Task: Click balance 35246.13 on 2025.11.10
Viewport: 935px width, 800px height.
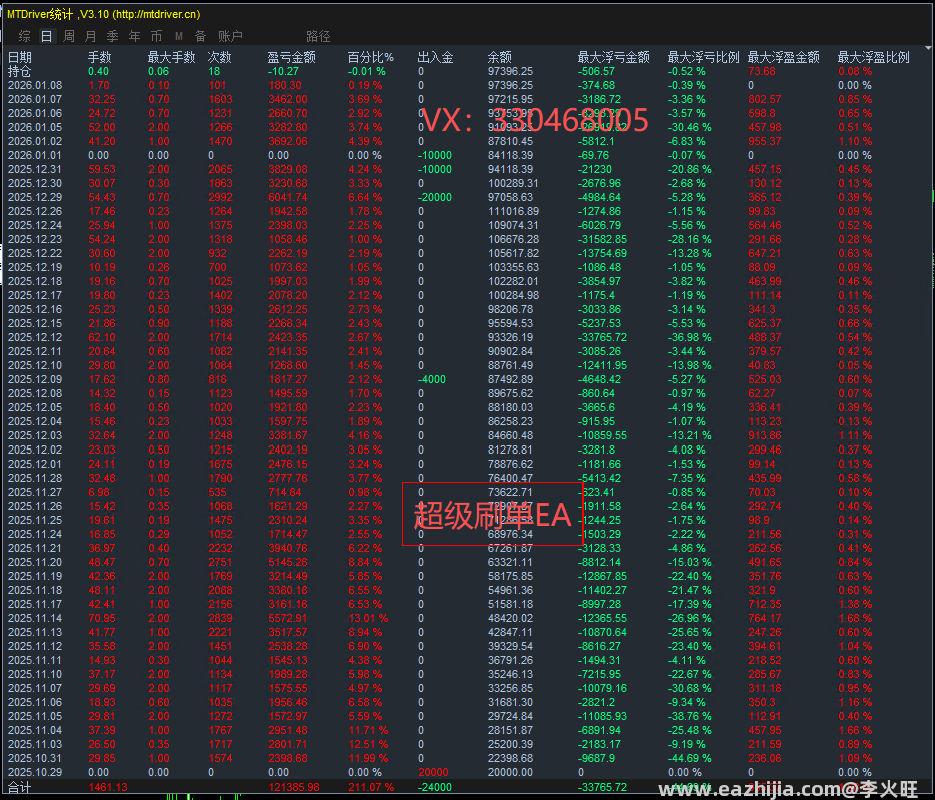Action: pos(510,674)
